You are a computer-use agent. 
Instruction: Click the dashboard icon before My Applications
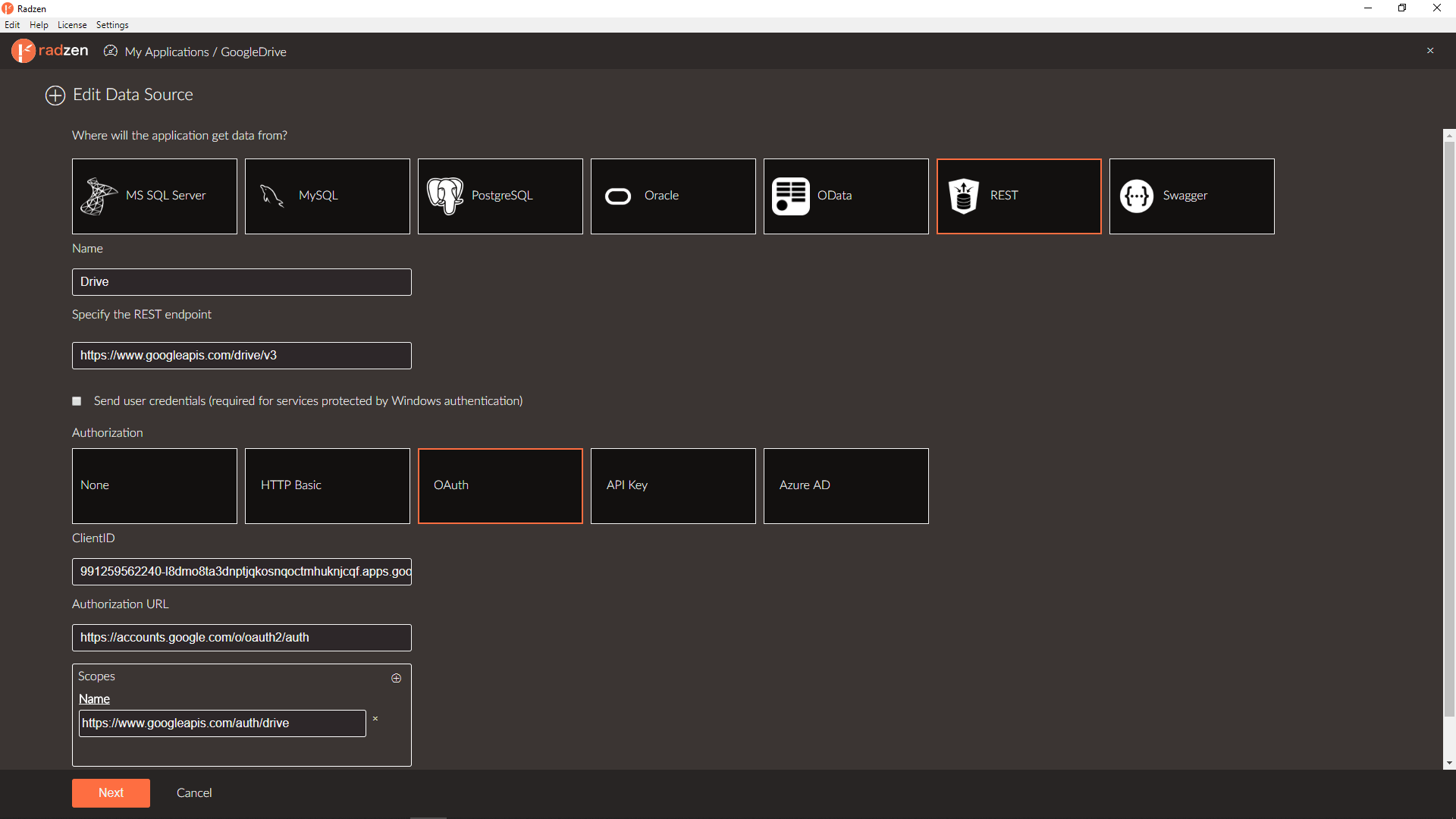click(x=111, y=51)
